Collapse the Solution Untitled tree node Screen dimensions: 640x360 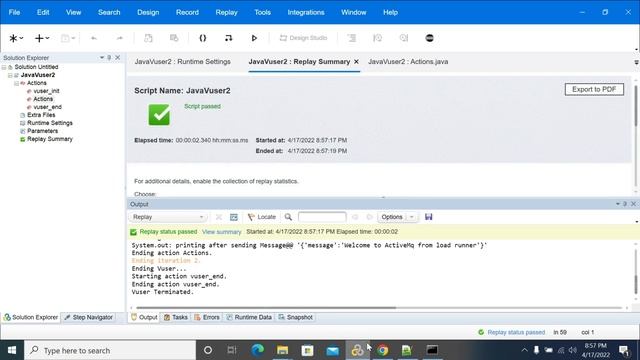click(4, 67)
